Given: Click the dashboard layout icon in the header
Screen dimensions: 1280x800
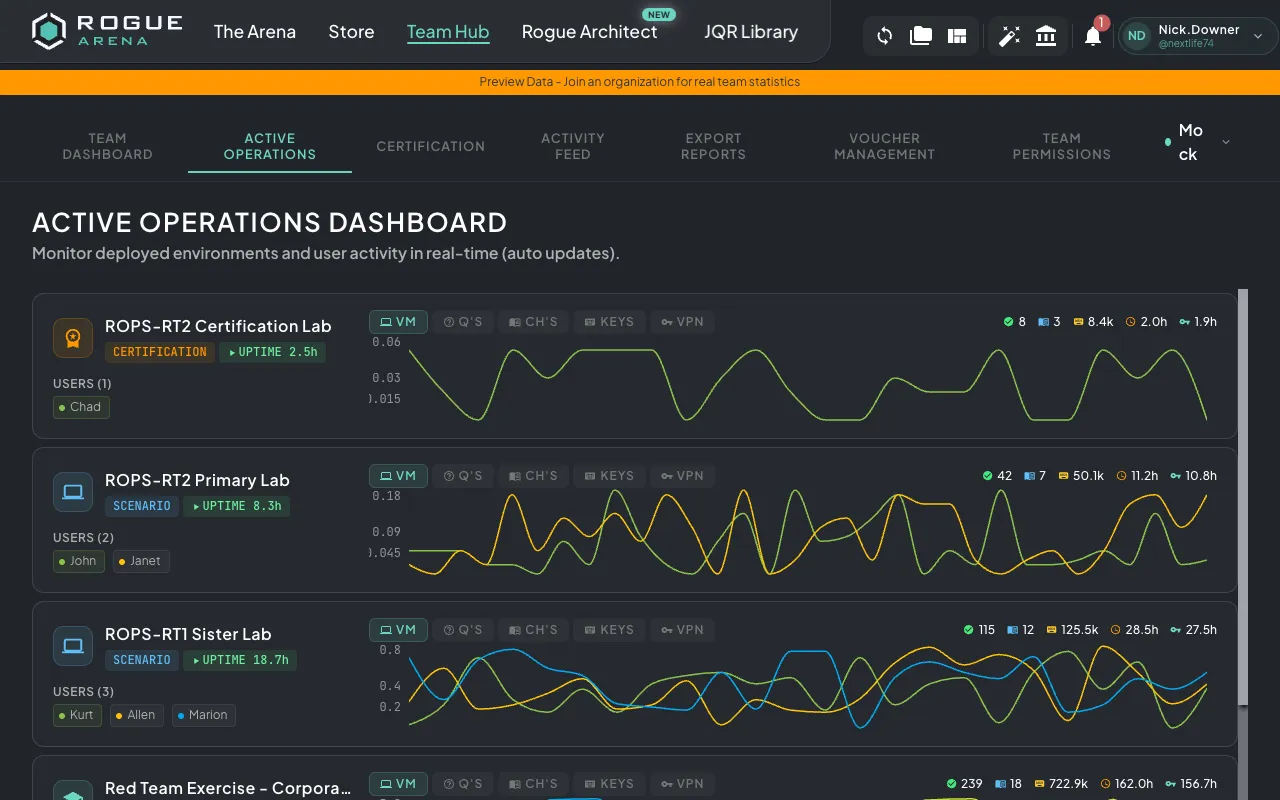Looking at the screenshot, I should pyautogui.click(x=956, y=35).
